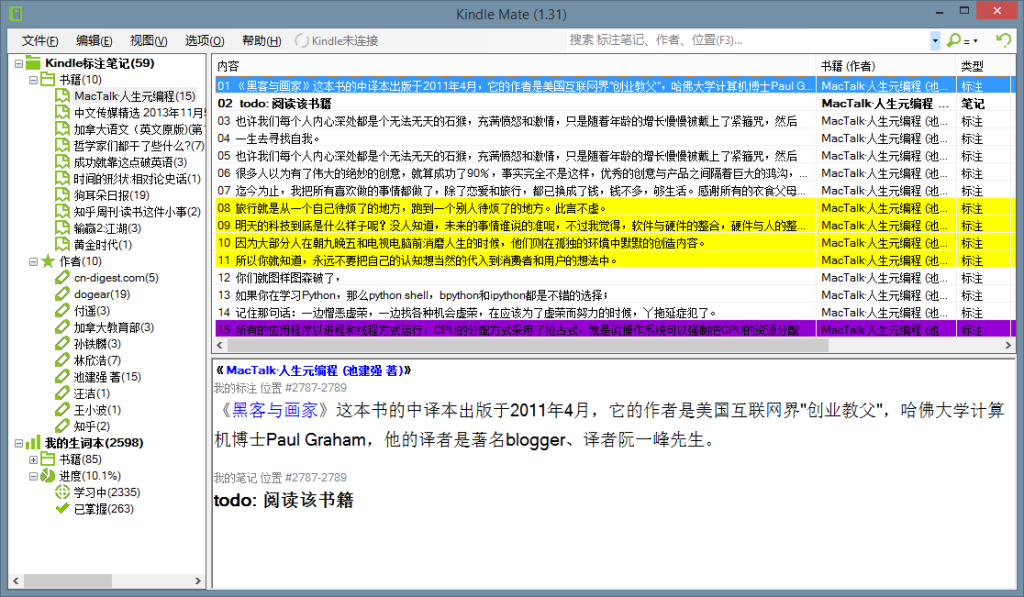Select 时间的形状:相对论史话(1) in the tree

coord(137,179)
